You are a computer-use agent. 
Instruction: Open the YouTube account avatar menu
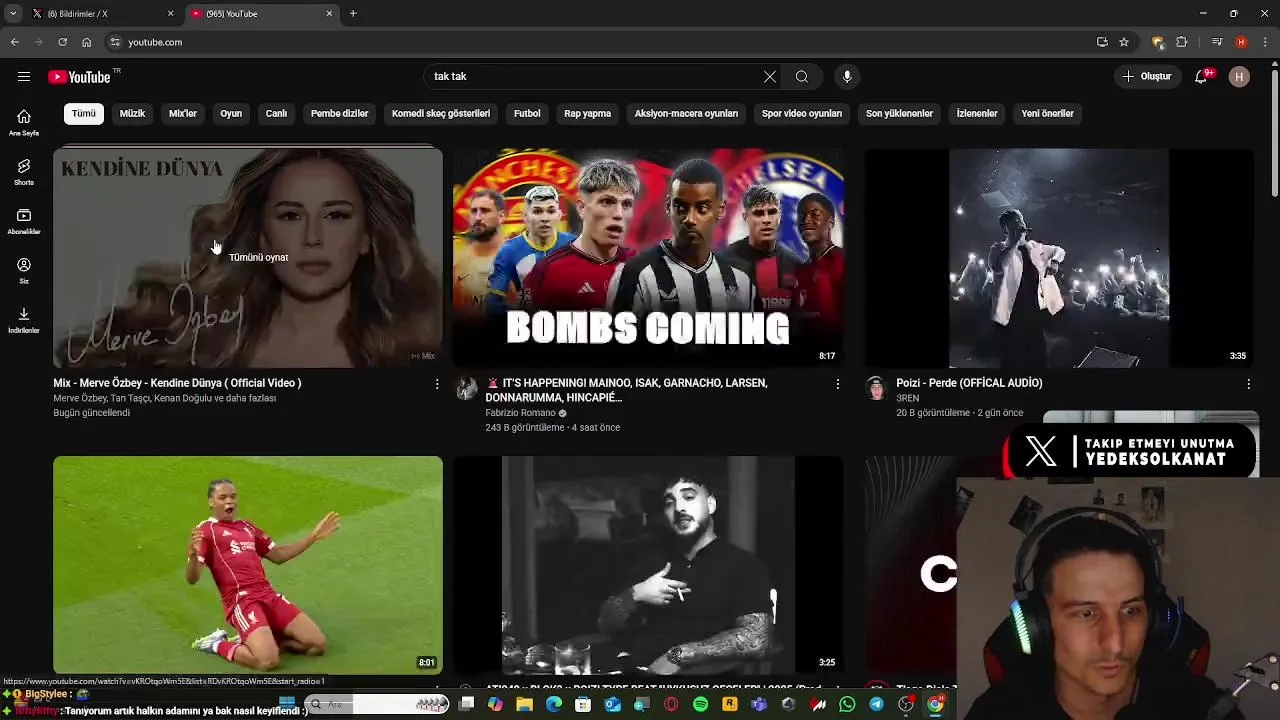click(x=1239, y=76)
